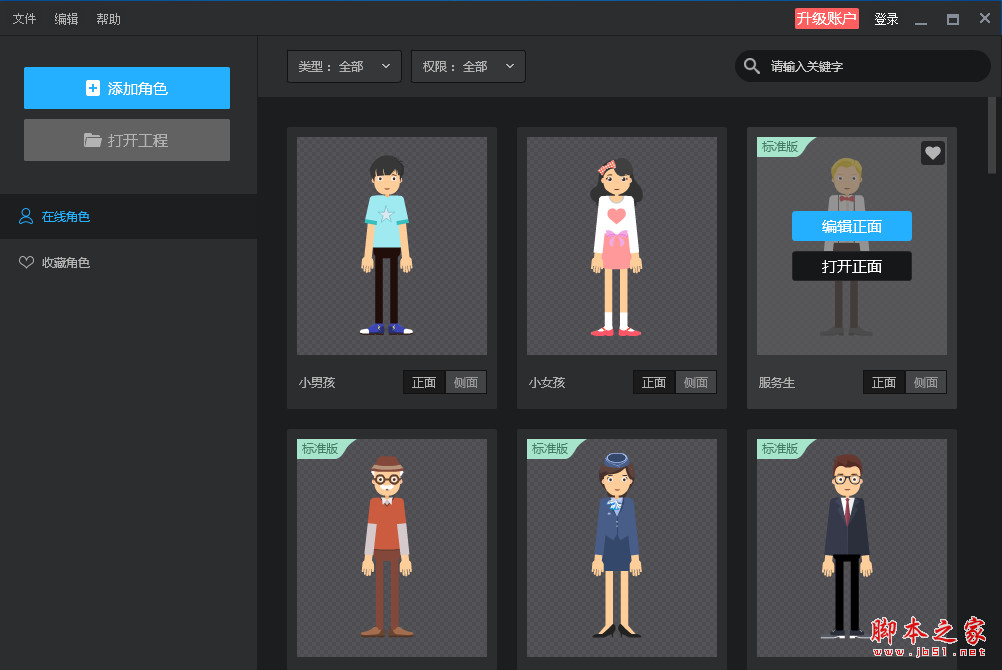Image resolution: width=1002 pixels, height=670 pixels.
Task: Click the 打开工程 open project button
Action: pyautogui.click(x=127, y=140)
